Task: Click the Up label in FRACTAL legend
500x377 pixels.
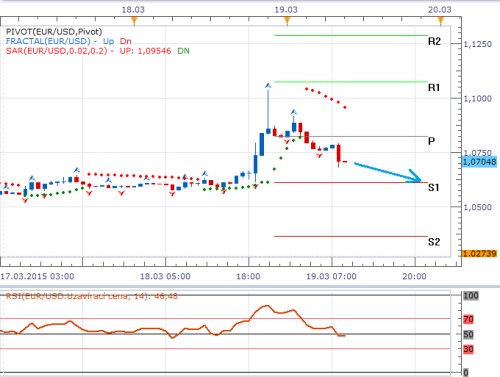Action: tap(108, 41)
